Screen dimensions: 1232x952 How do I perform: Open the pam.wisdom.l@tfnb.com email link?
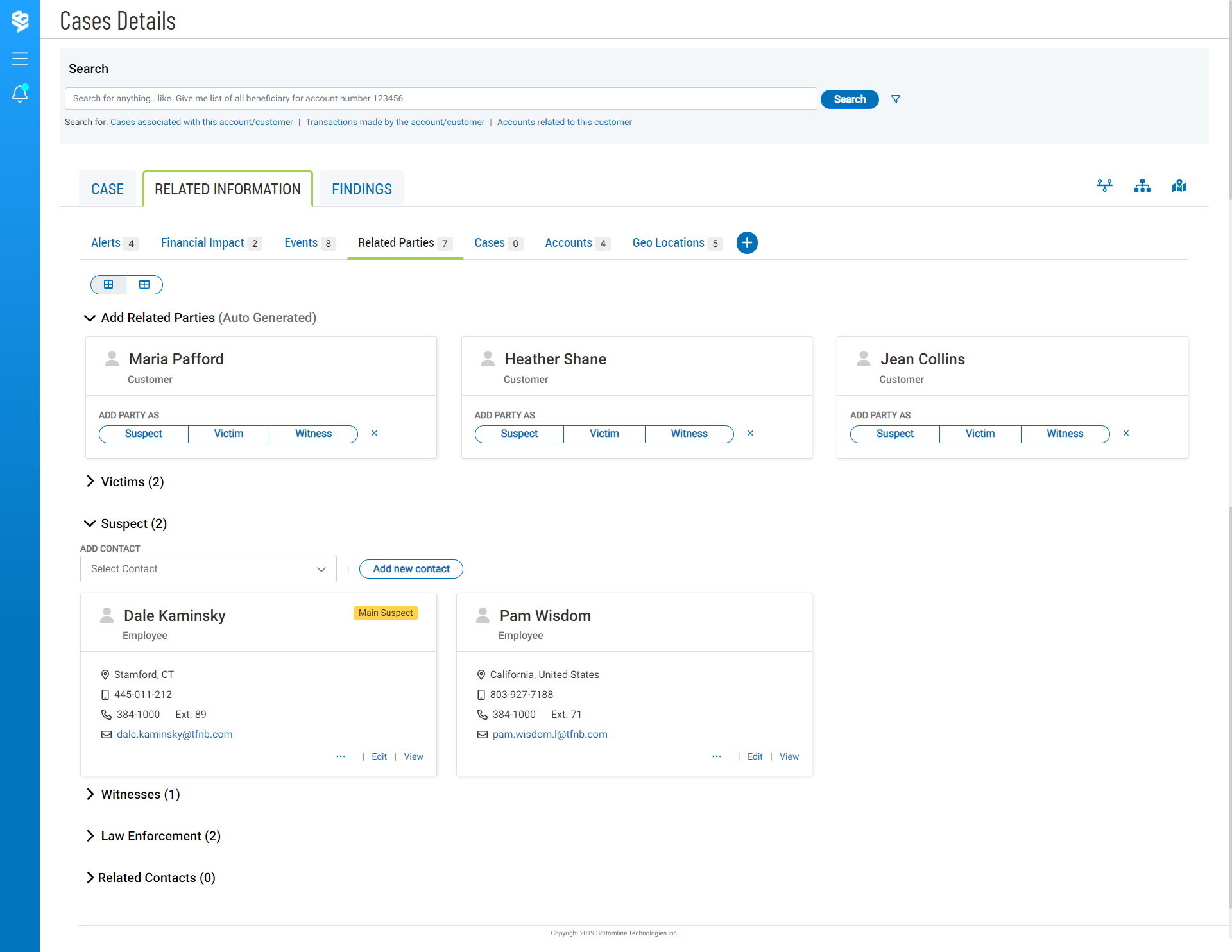pos(549,734)
